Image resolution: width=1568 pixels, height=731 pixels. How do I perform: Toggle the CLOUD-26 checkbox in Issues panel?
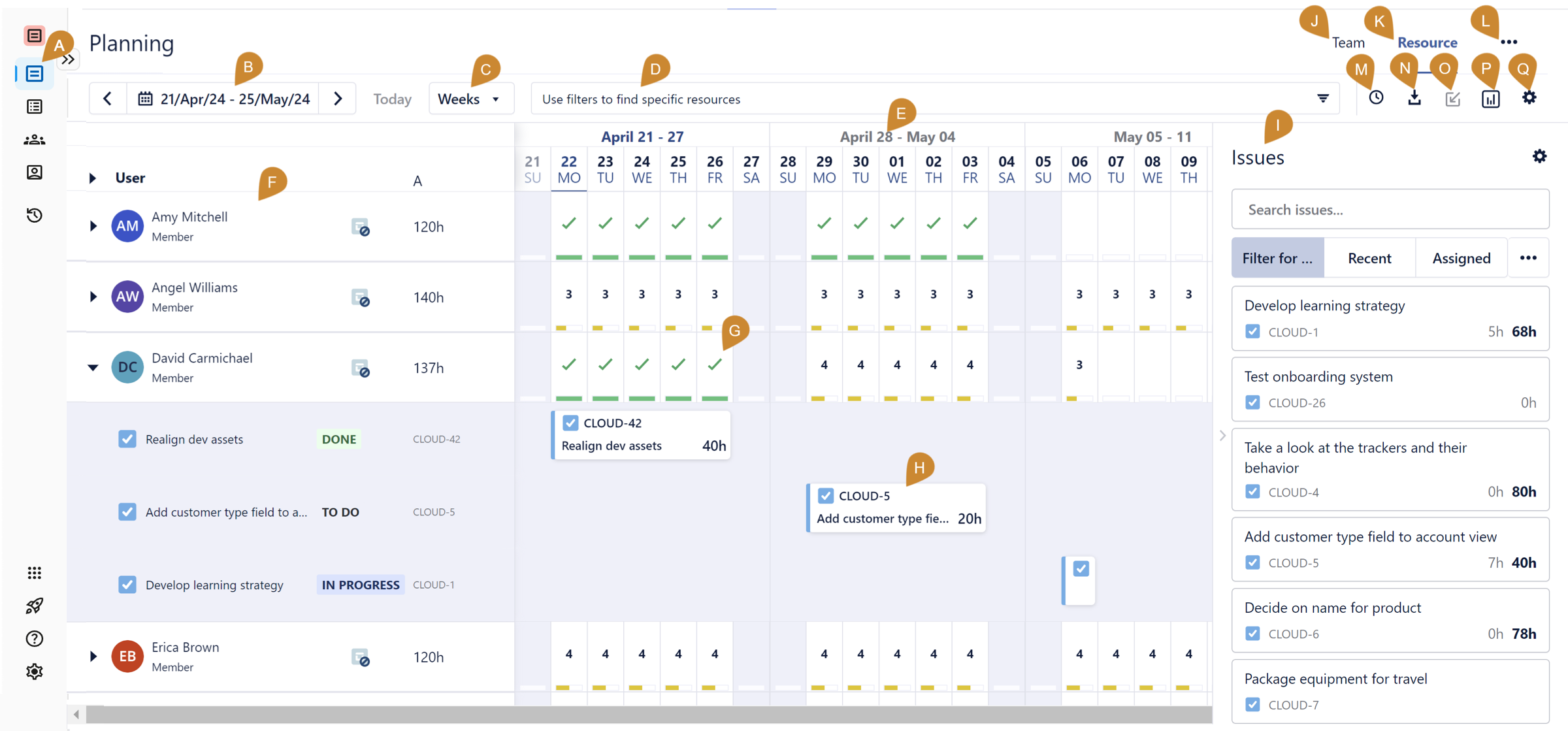[1253, 402]
